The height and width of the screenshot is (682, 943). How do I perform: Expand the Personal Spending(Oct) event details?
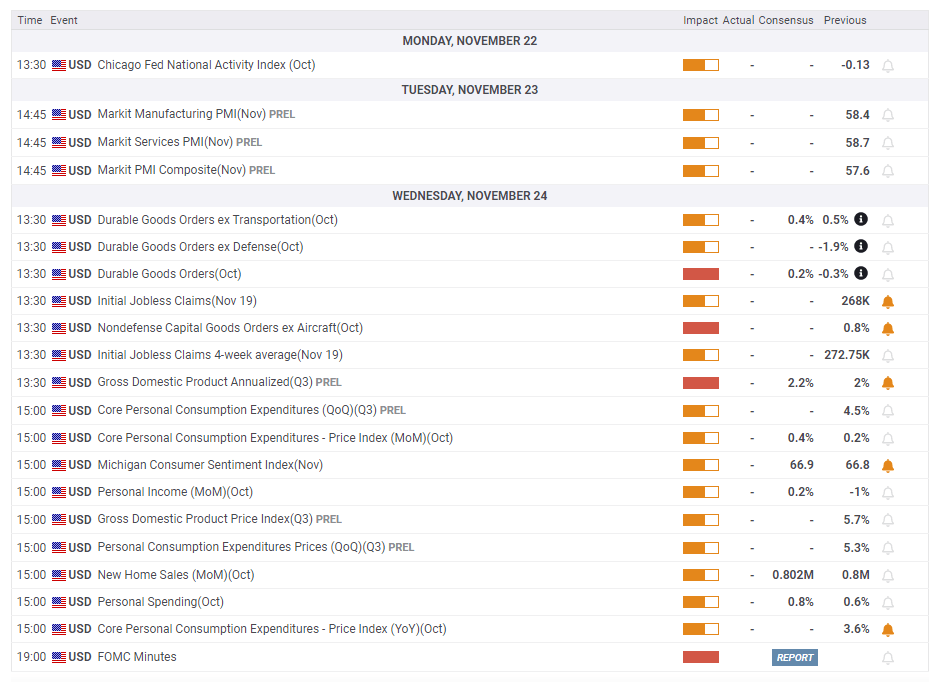(x=160, y=602)
